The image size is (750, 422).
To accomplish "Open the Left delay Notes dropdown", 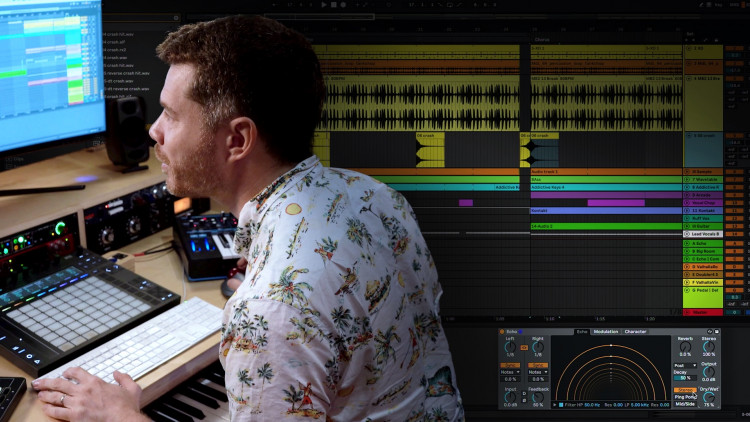I will click(x=510, y=372).
